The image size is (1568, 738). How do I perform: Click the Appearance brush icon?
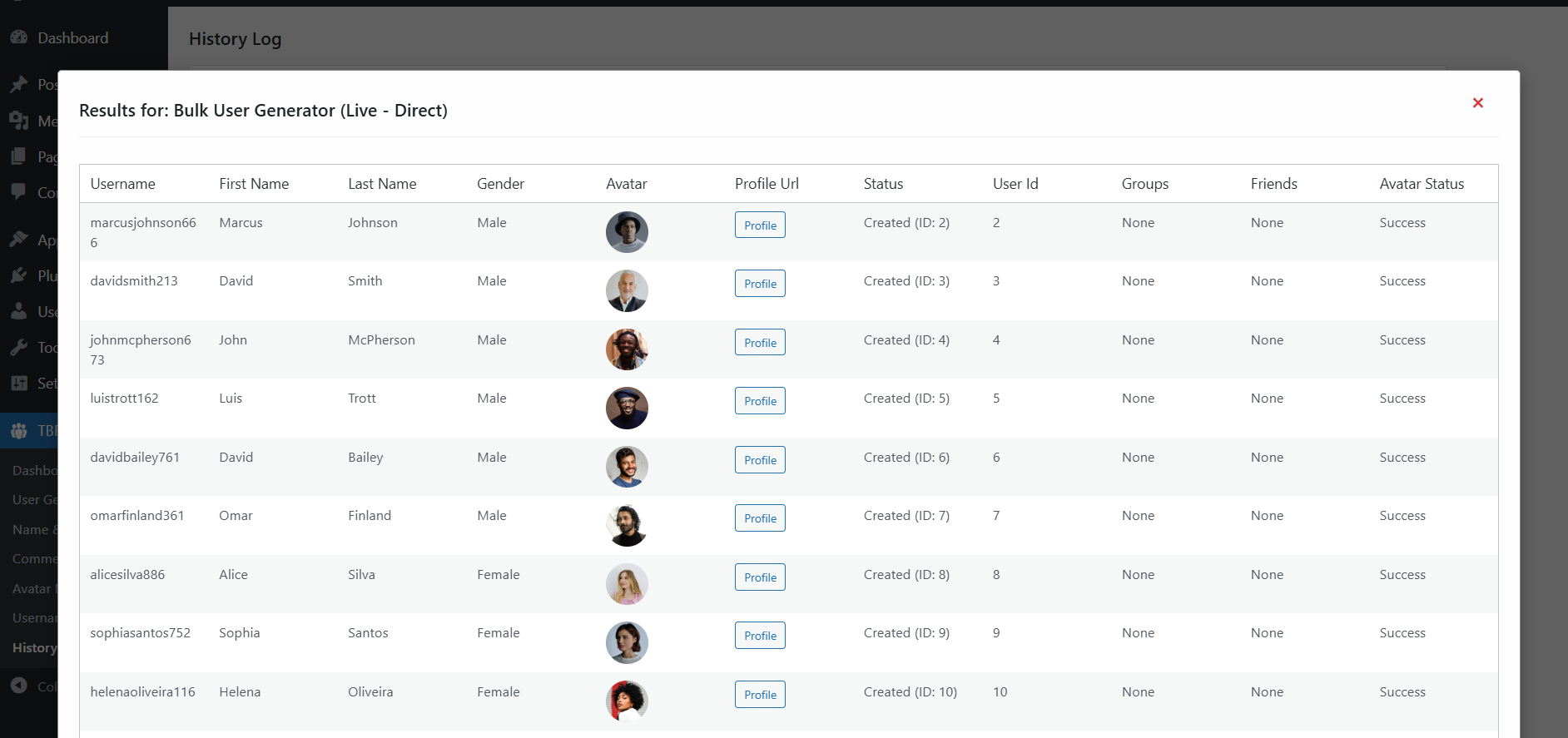[18, 240]
